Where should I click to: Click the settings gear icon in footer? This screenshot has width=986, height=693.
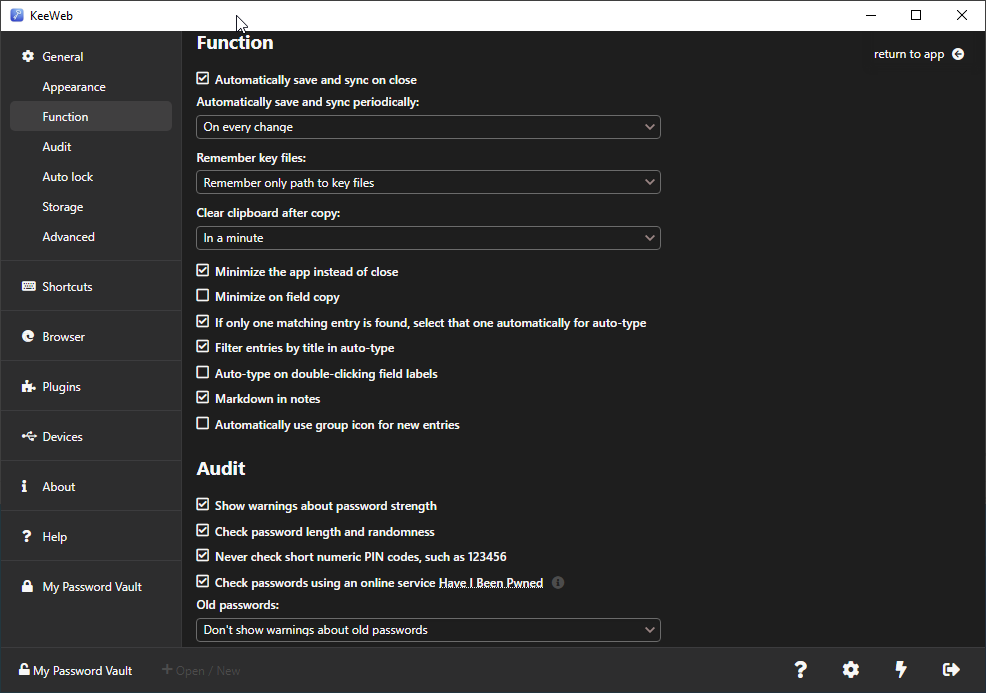point(850,670)
